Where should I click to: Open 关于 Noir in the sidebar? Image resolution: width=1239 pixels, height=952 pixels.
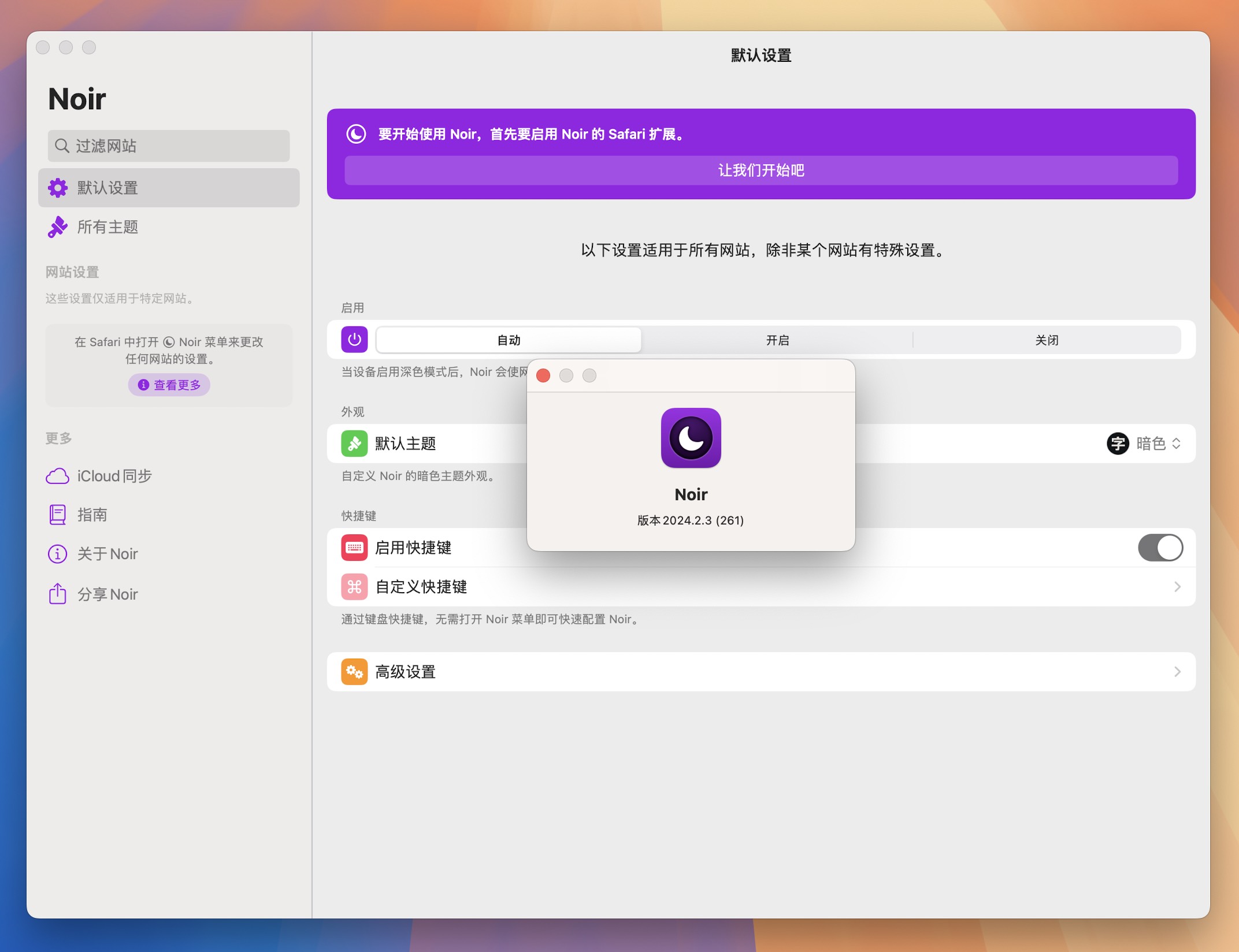click(169, 554)
